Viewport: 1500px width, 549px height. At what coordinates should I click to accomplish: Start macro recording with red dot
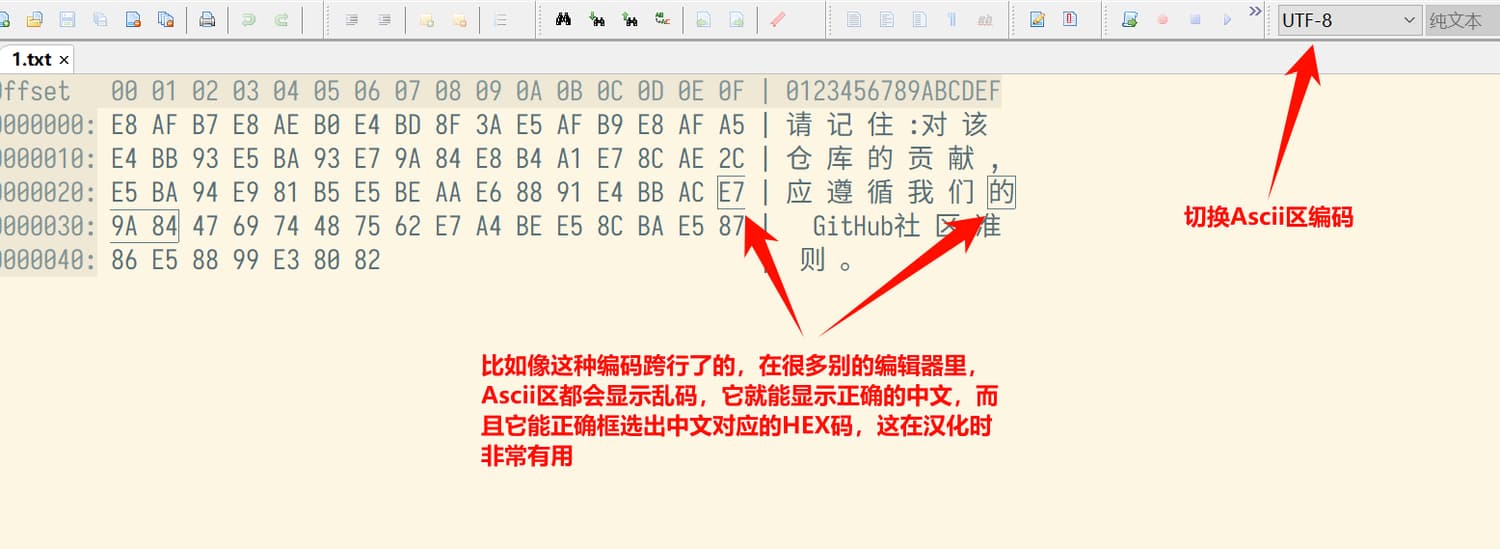(1162, 19)
